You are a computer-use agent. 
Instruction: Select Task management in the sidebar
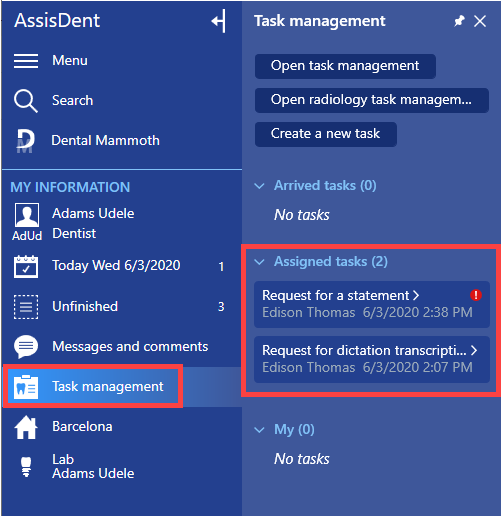pyautogui.click(x=93, y=386)
